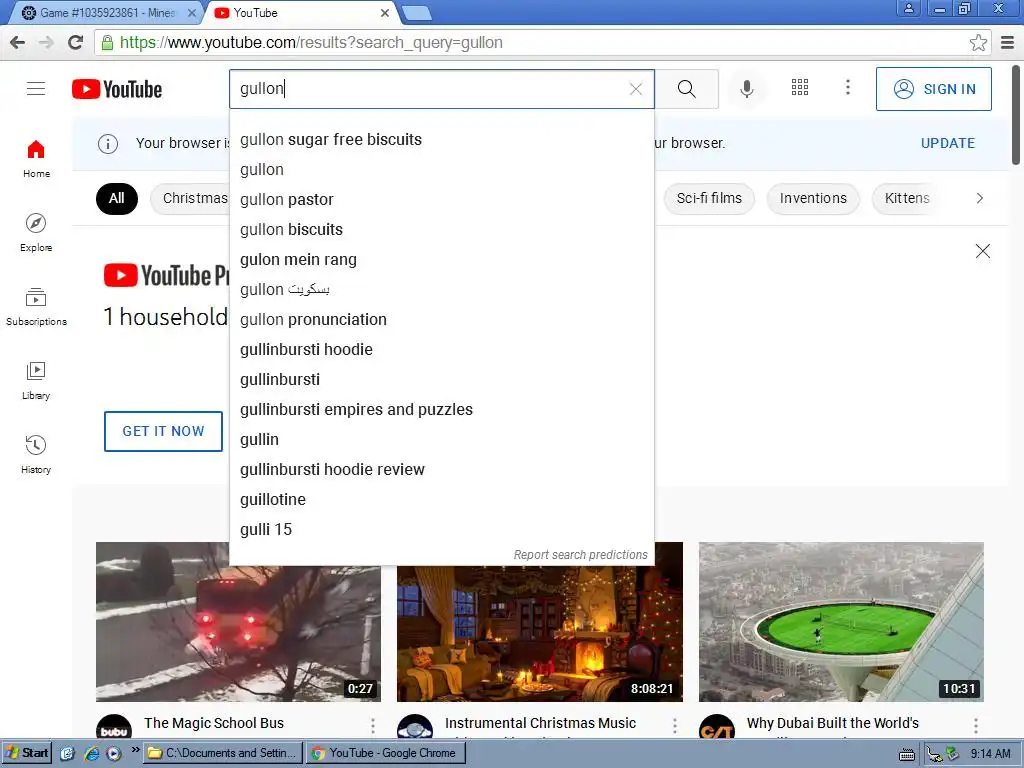Open 'Why Dubai Built the World's' video title
The height and width of the screenshot is (768, 1024).
point(833,723)
